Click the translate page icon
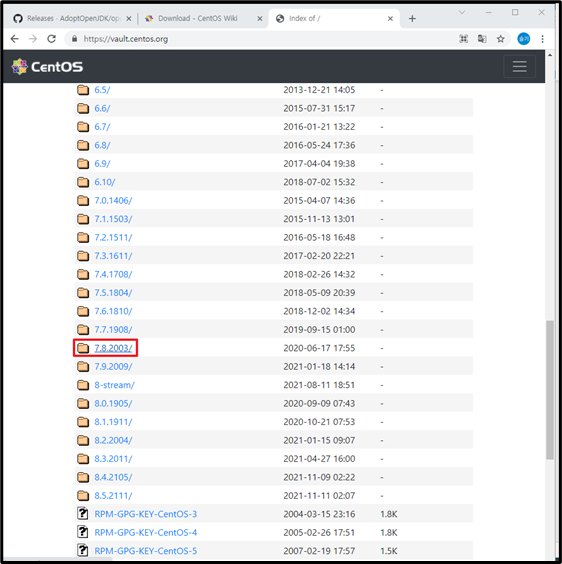 click(x=482, y=39)
